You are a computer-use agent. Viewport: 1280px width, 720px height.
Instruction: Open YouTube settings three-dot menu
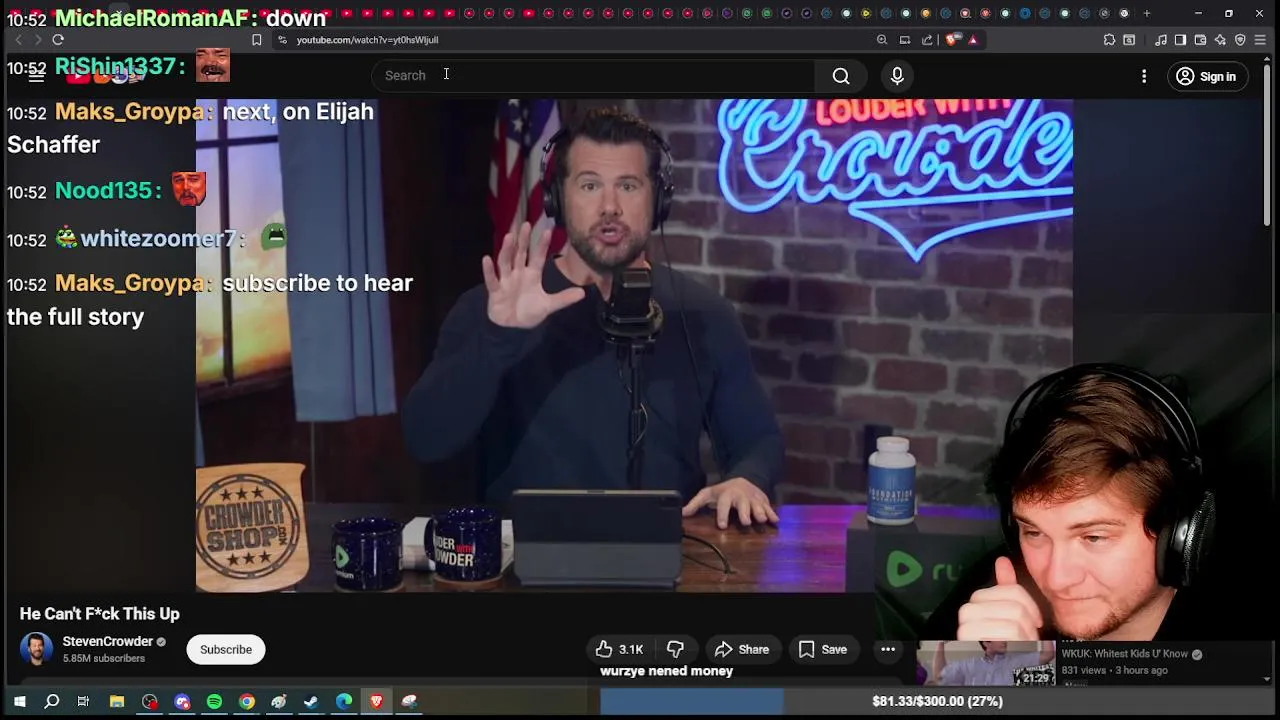point(1144,76)
